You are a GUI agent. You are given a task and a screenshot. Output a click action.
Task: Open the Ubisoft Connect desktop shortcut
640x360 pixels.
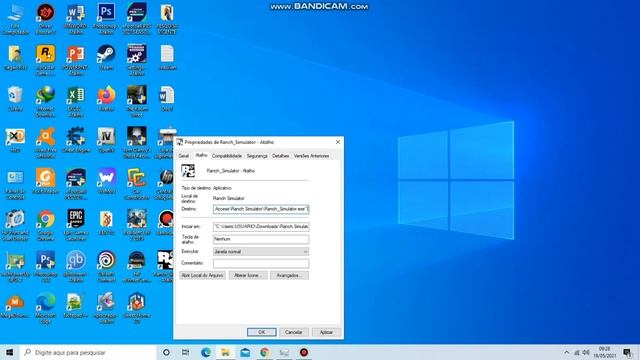point(106,267)
